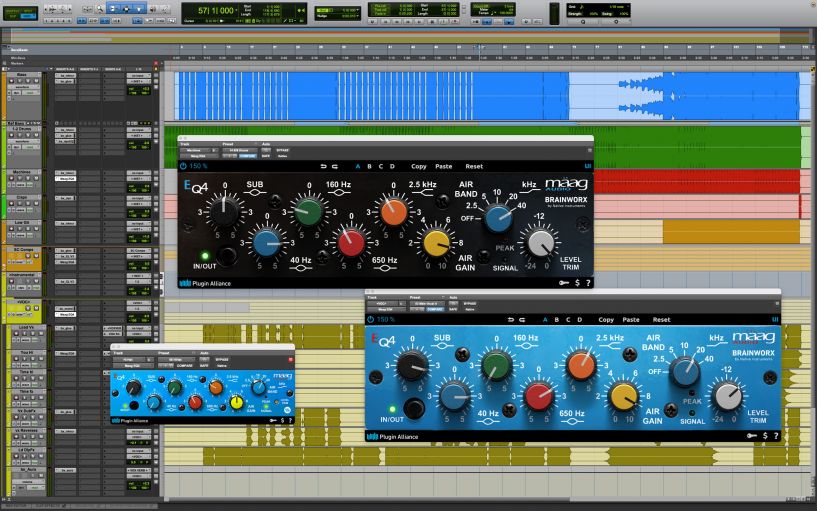This screenshot has width=817, height=511.
Task: Select the Zoomer magnifier tool in toolbar
Action: 100,9
